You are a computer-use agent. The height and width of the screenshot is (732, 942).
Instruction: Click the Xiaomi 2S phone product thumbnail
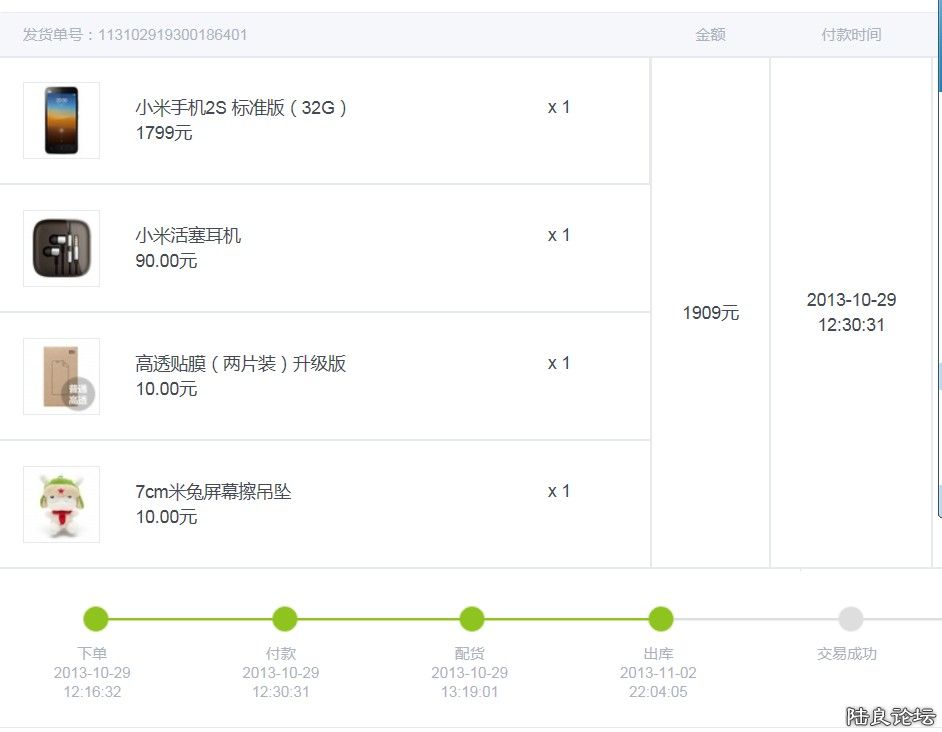tap(61, 120)
